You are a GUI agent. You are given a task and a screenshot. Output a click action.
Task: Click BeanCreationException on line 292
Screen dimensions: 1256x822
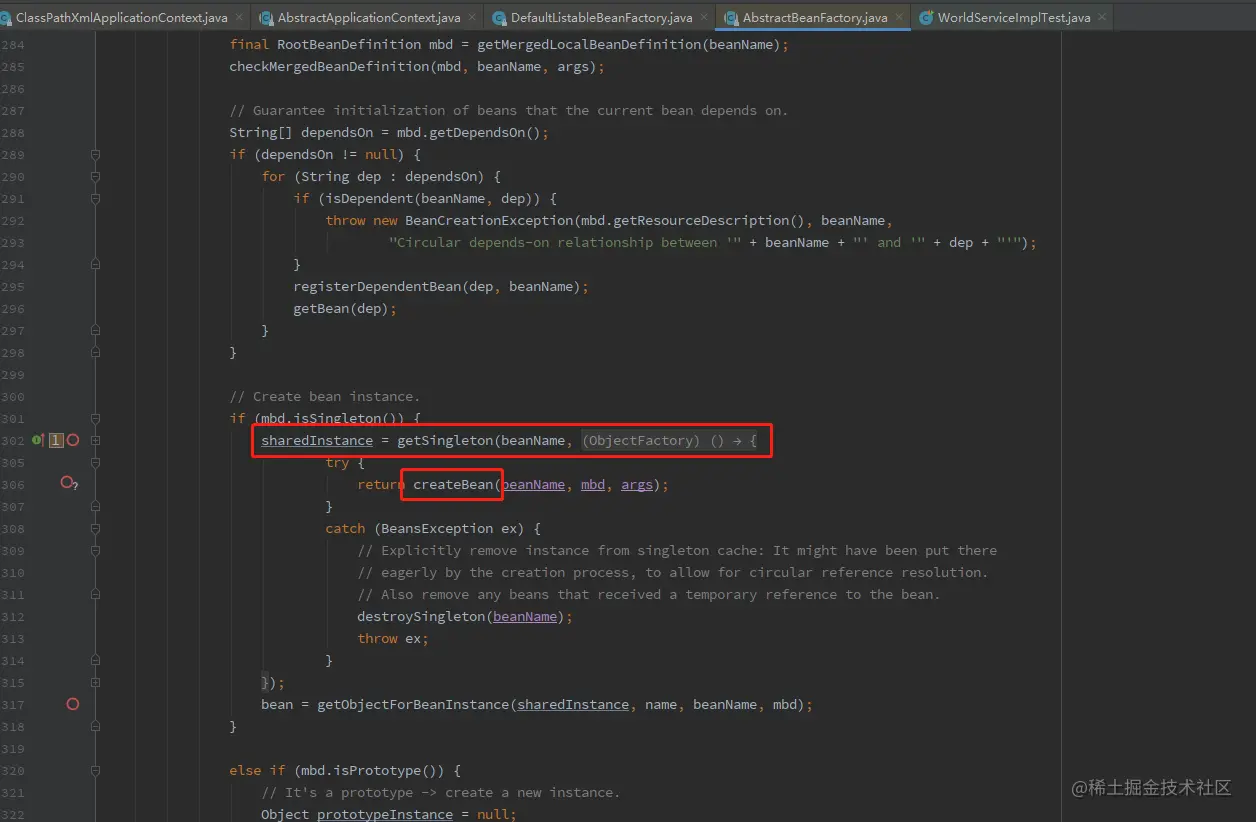tap(489, 220)
